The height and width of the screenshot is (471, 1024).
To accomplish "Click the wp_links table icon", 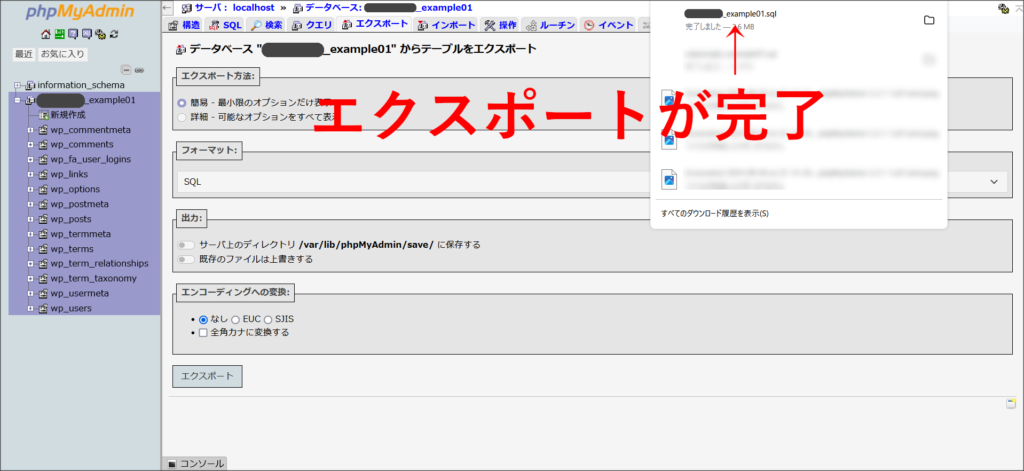I will click(44, 174).
